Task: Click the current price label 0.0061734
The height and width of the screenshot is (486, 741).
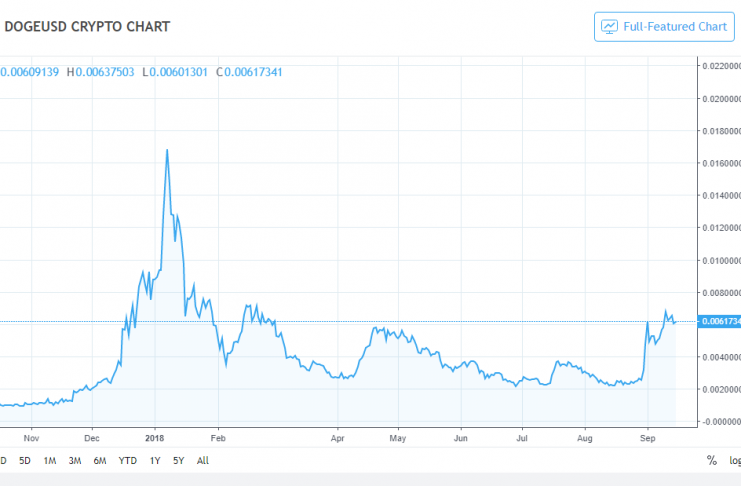Action: (x=719, y=321)
